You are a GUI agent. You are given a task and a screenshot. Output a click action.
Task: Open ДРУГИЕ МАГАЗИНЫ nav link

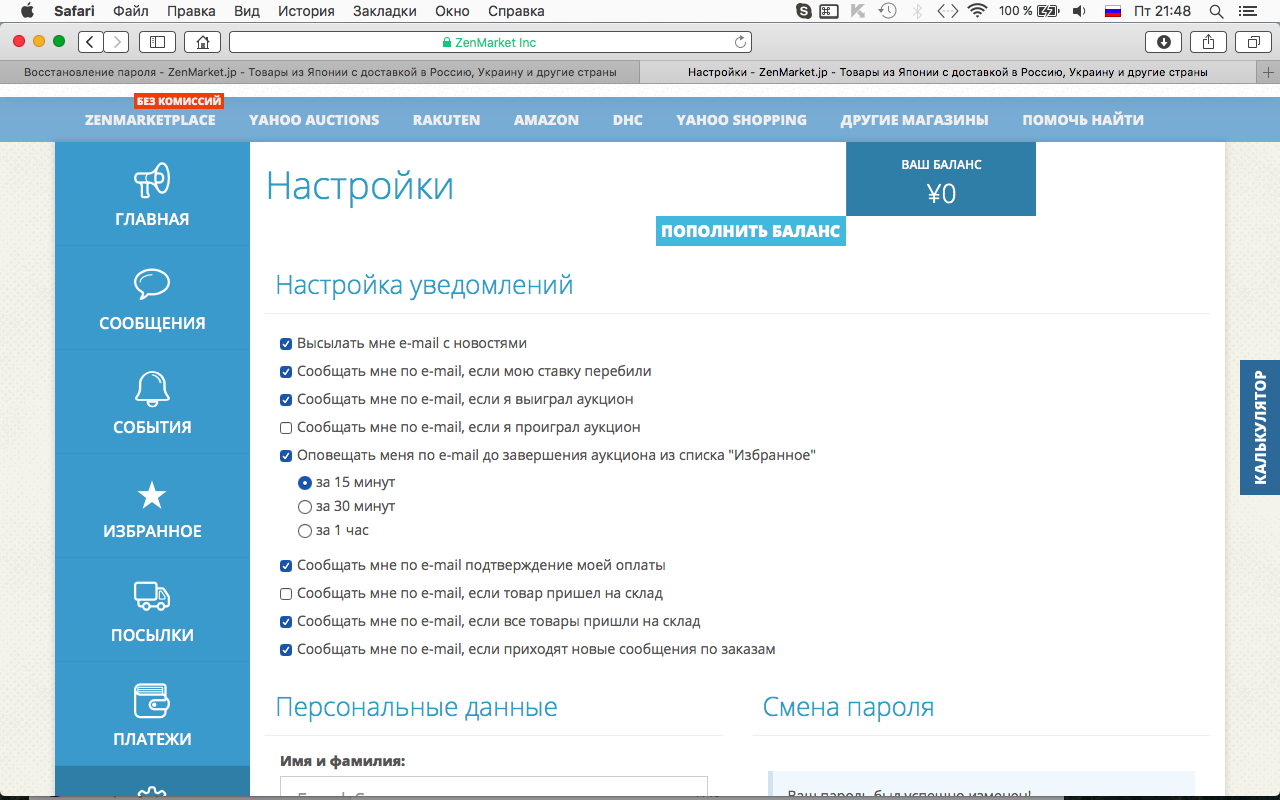coord(914,120)
